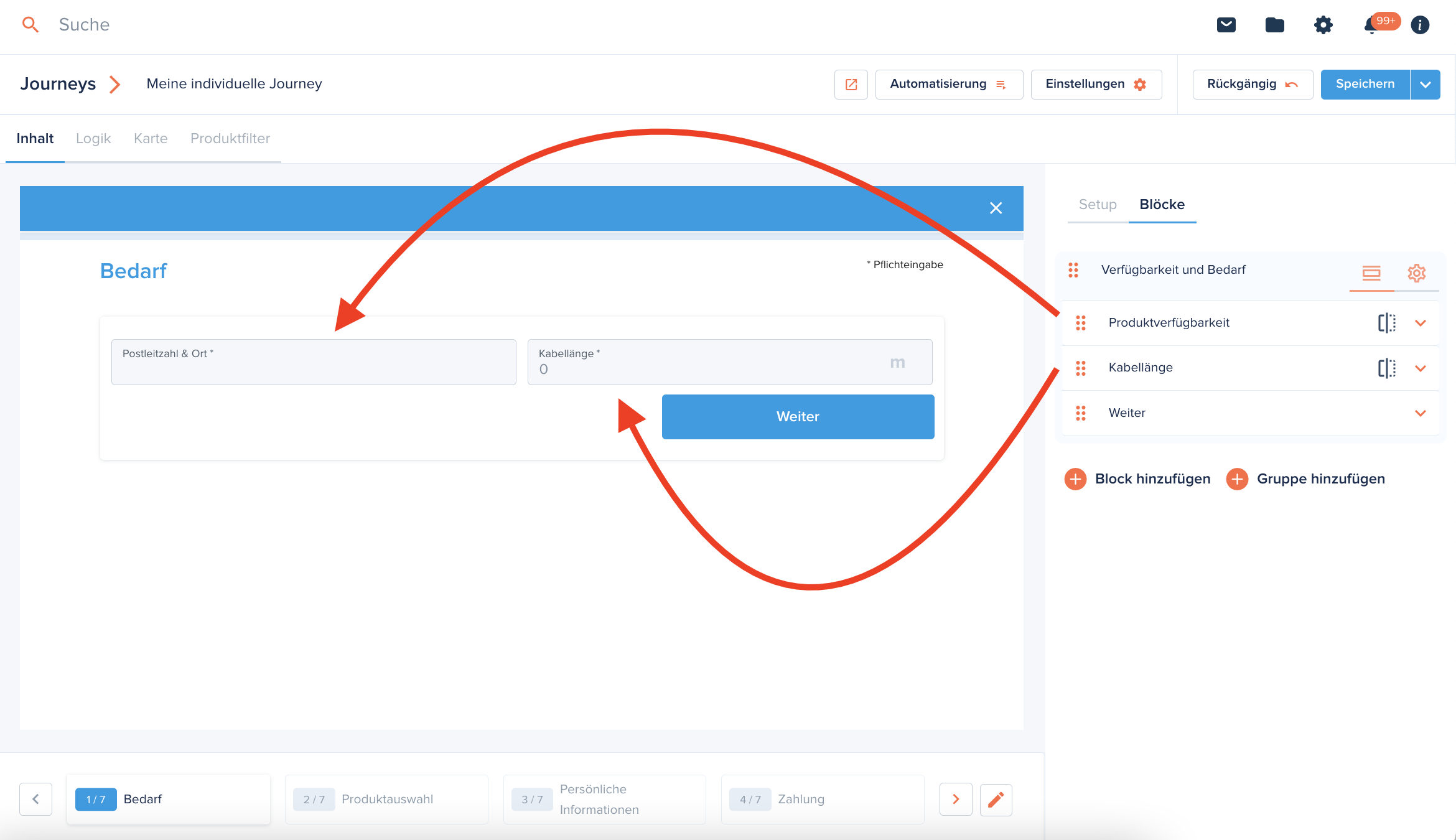Viewport: 1456px width, 840px height.
Task: Click the Speichern button
Action: [x=1365, y=85]
